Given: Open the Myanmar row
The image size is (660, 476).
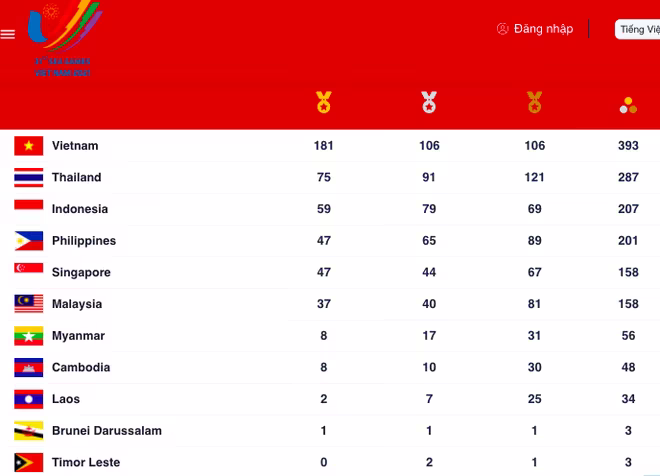Looking at the screenshot, I should coord(78,336).
